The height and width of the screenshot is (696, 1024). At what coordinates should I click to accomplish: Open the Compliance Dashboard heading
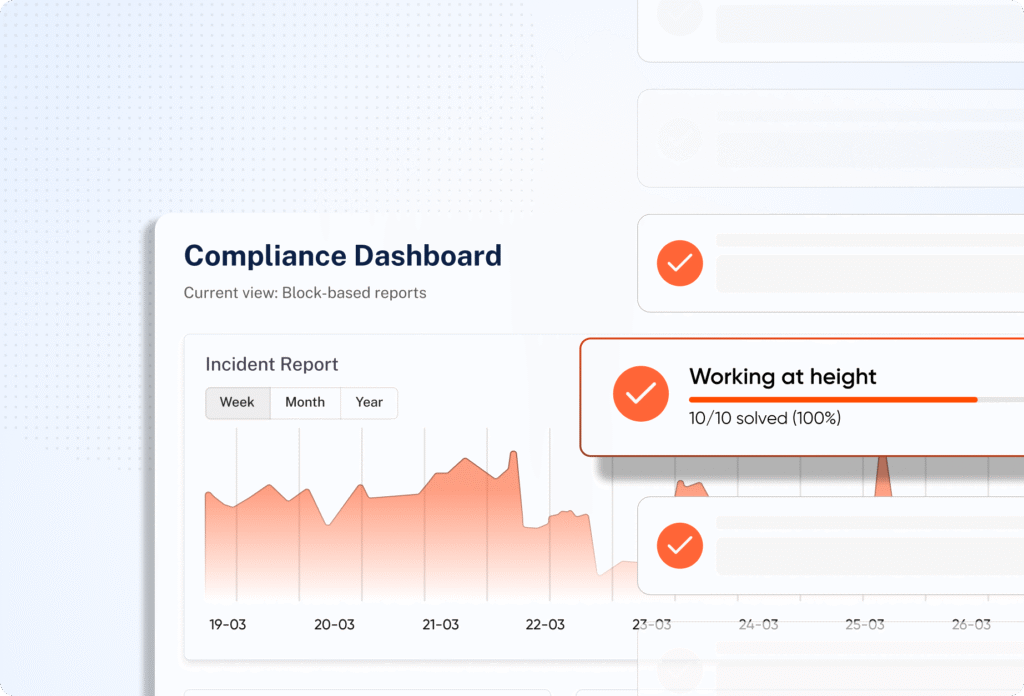tap(342, 256)
